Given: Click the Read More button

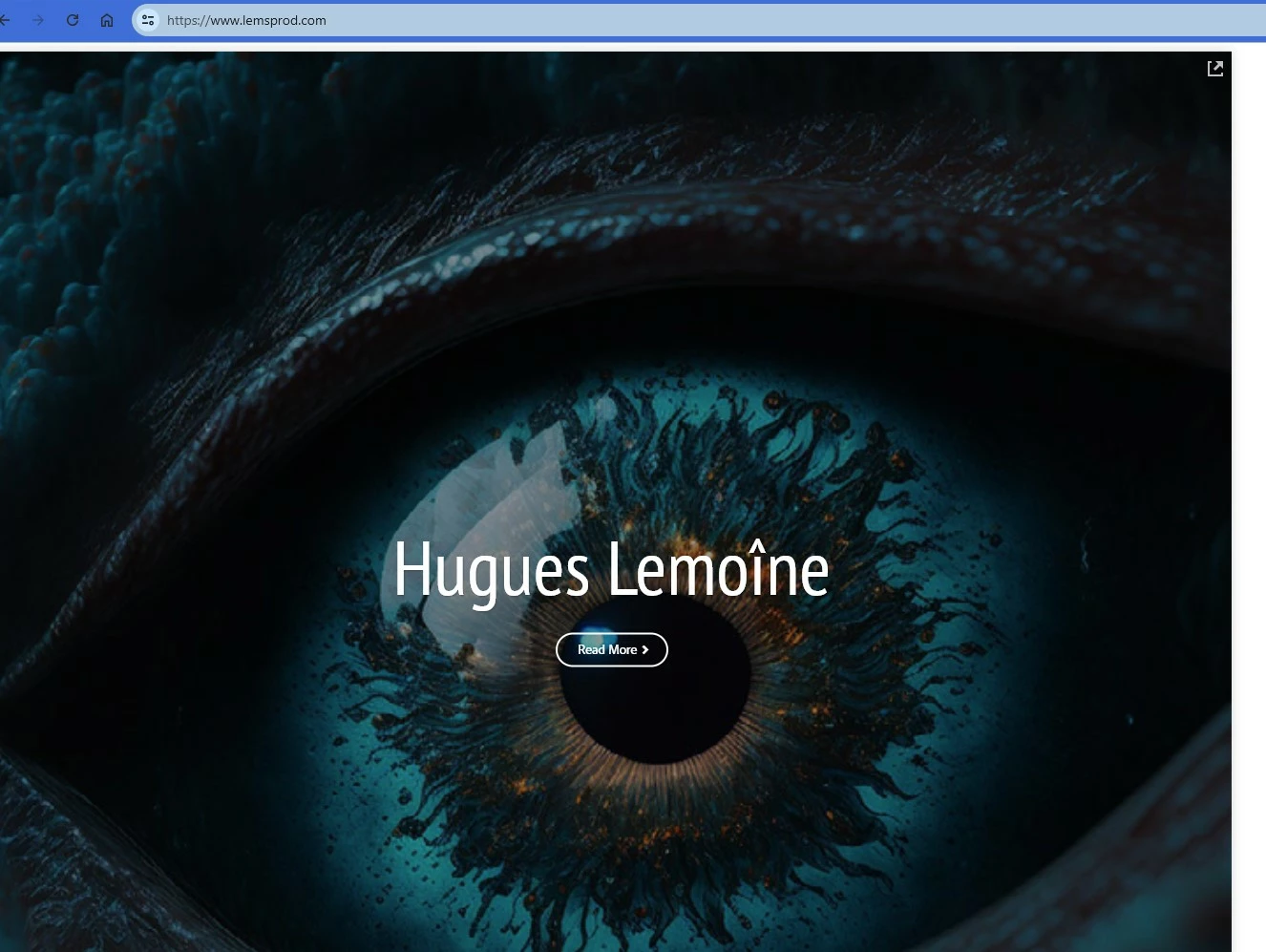Looking at the screenshot, I should tap(612, 649).
